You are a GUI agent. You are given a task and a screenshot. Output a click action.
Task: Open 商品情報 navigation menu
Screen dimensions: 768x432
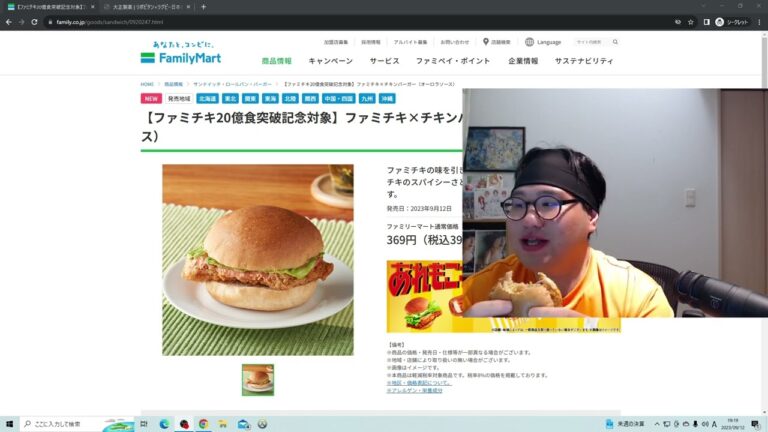(277, 61)
